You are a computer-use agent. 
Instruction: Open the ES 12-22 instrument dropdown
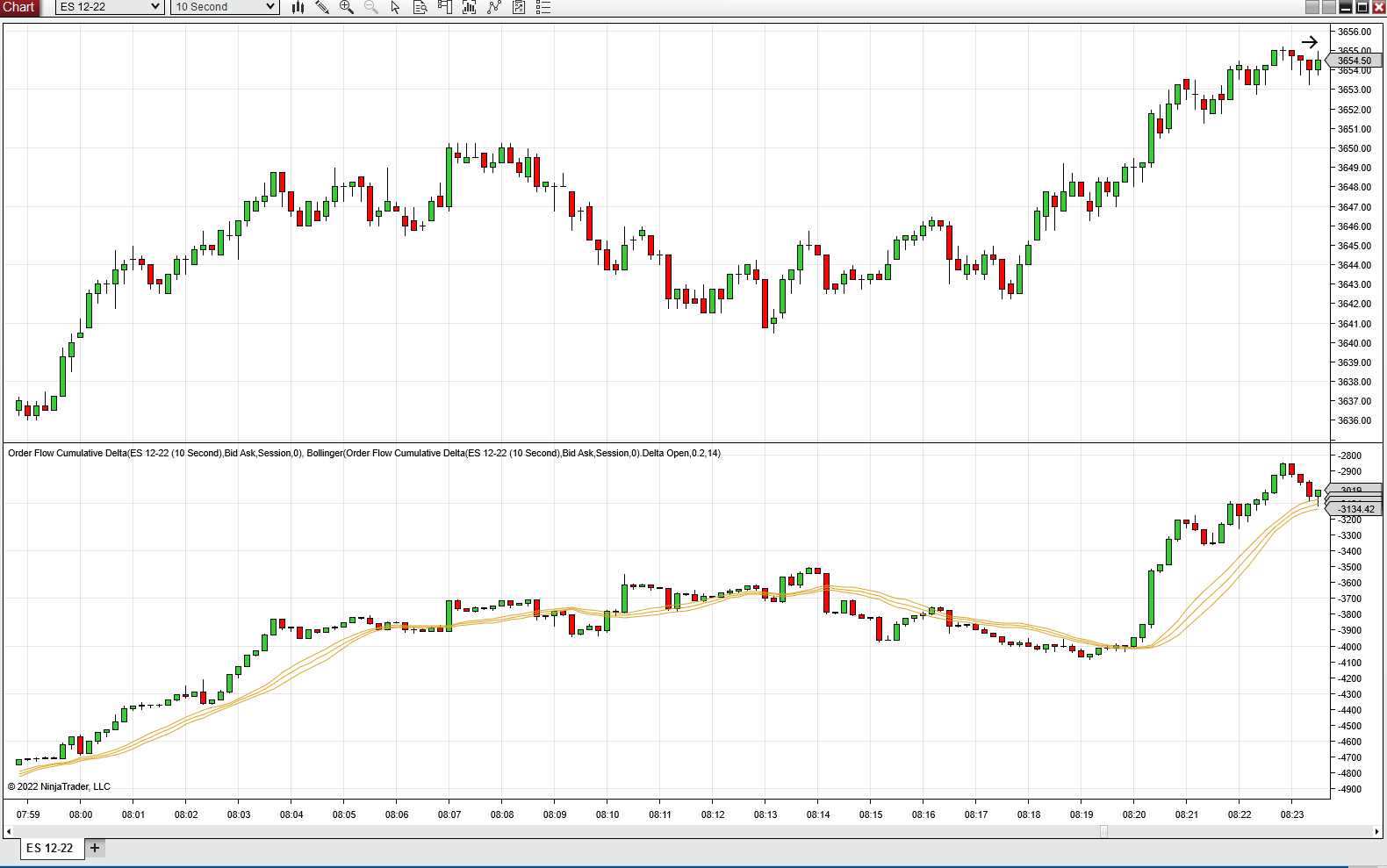click(110, 7)
